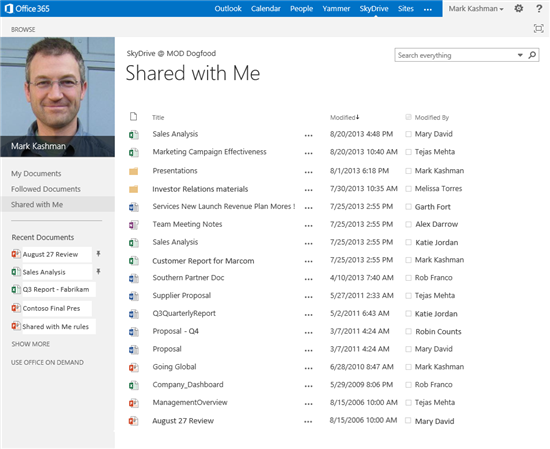Click Word icon for Q3QuarterlyReport
Screen dimensions: 550x449
(x=133, y=314)
